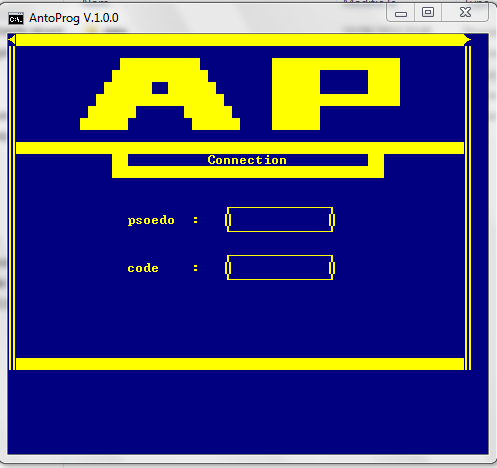The height and width of the screenshot is (468, 497).
Task: Close the AntoProg window
Action: click(465, 13)
